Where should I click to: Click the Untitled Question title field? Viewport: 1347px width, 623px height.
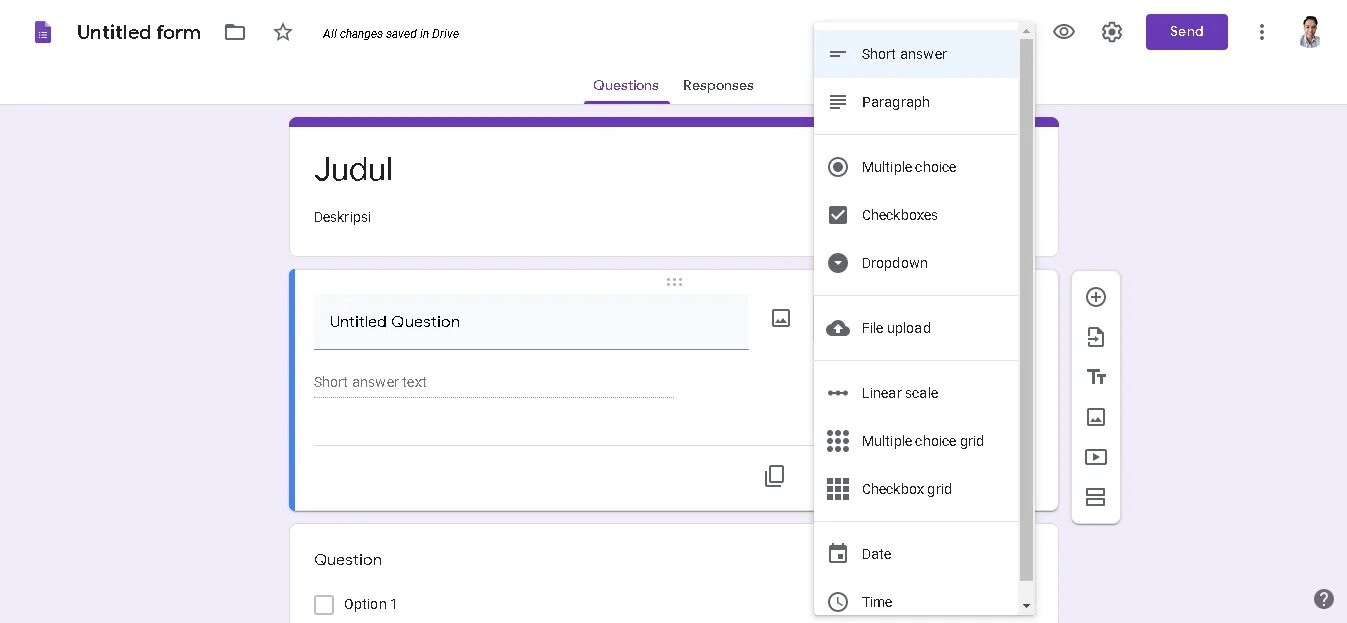tap(530, 322)
